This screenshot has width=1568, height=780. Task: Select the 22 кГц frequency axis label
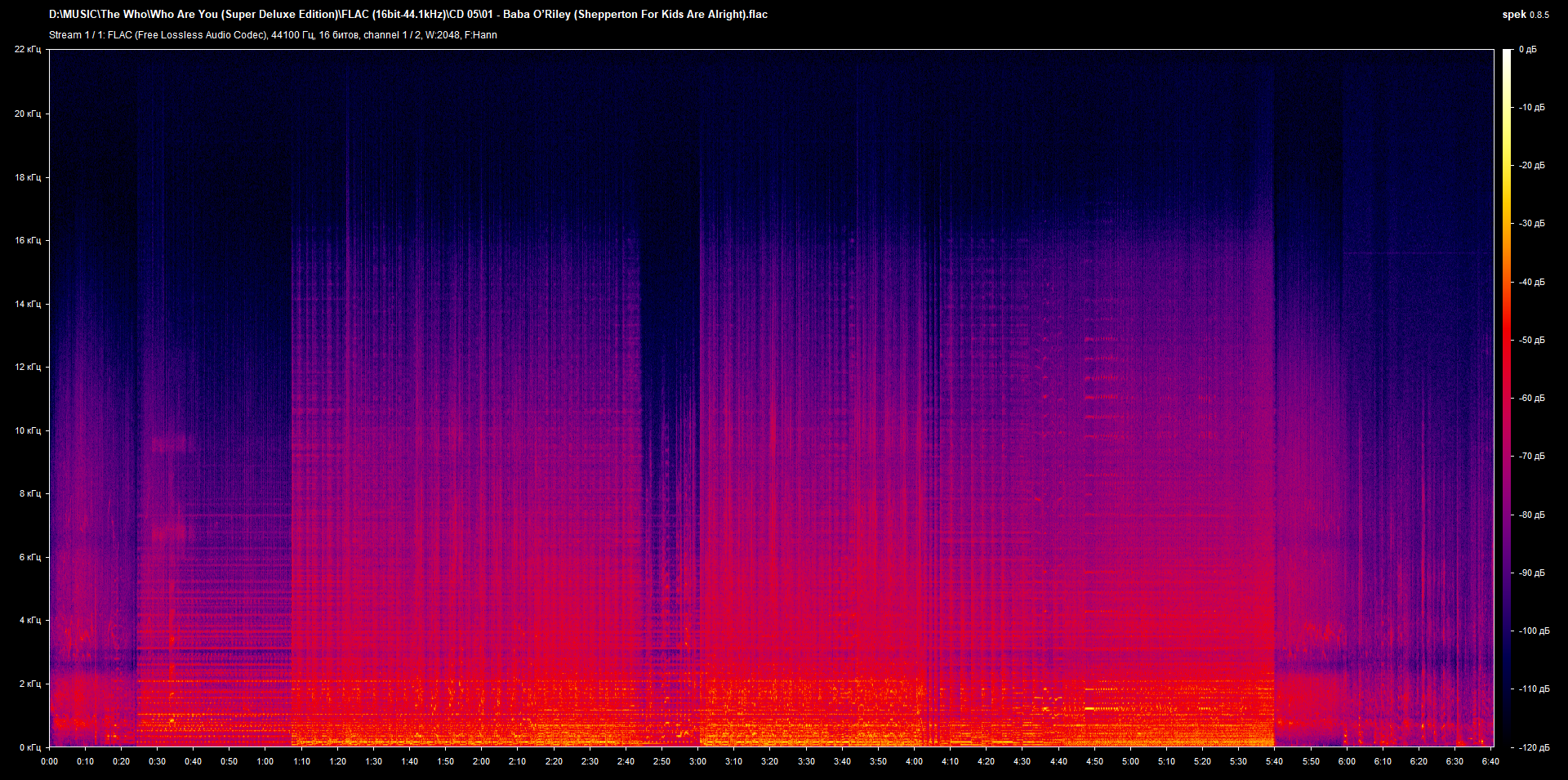(29, 48)
